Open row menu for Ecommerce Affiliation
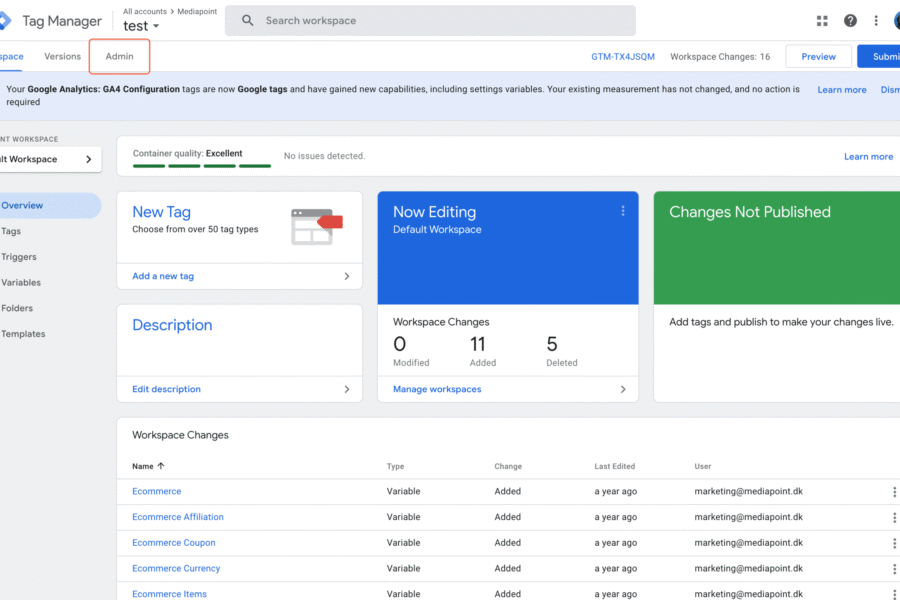Viewport: 900px width, 600px height. pyautogui.click(x=894, y=517)
